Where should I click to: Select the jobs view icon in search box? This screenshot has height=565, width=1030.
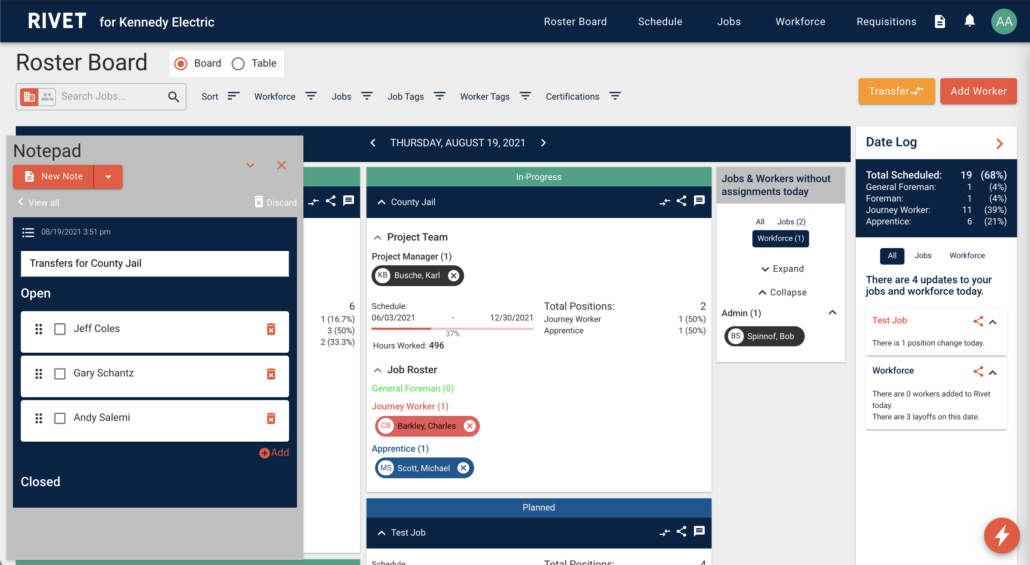coord(29,97)
